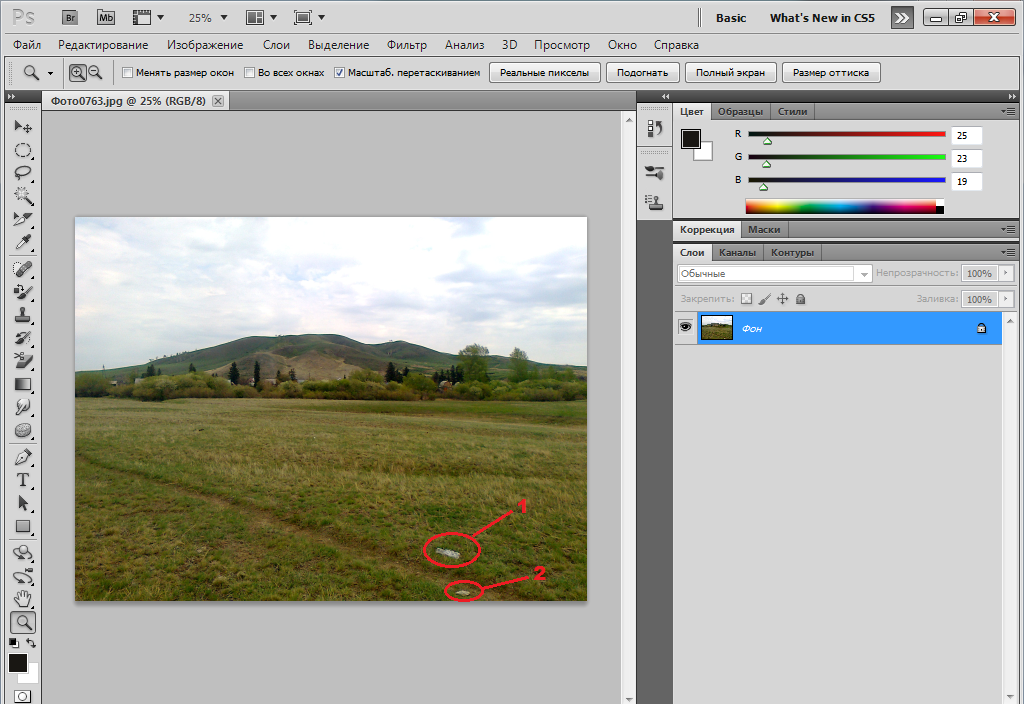
Task: Open the Непрозрачность slider arrow
Action: pyautogui.click(x=1006, y=273)
